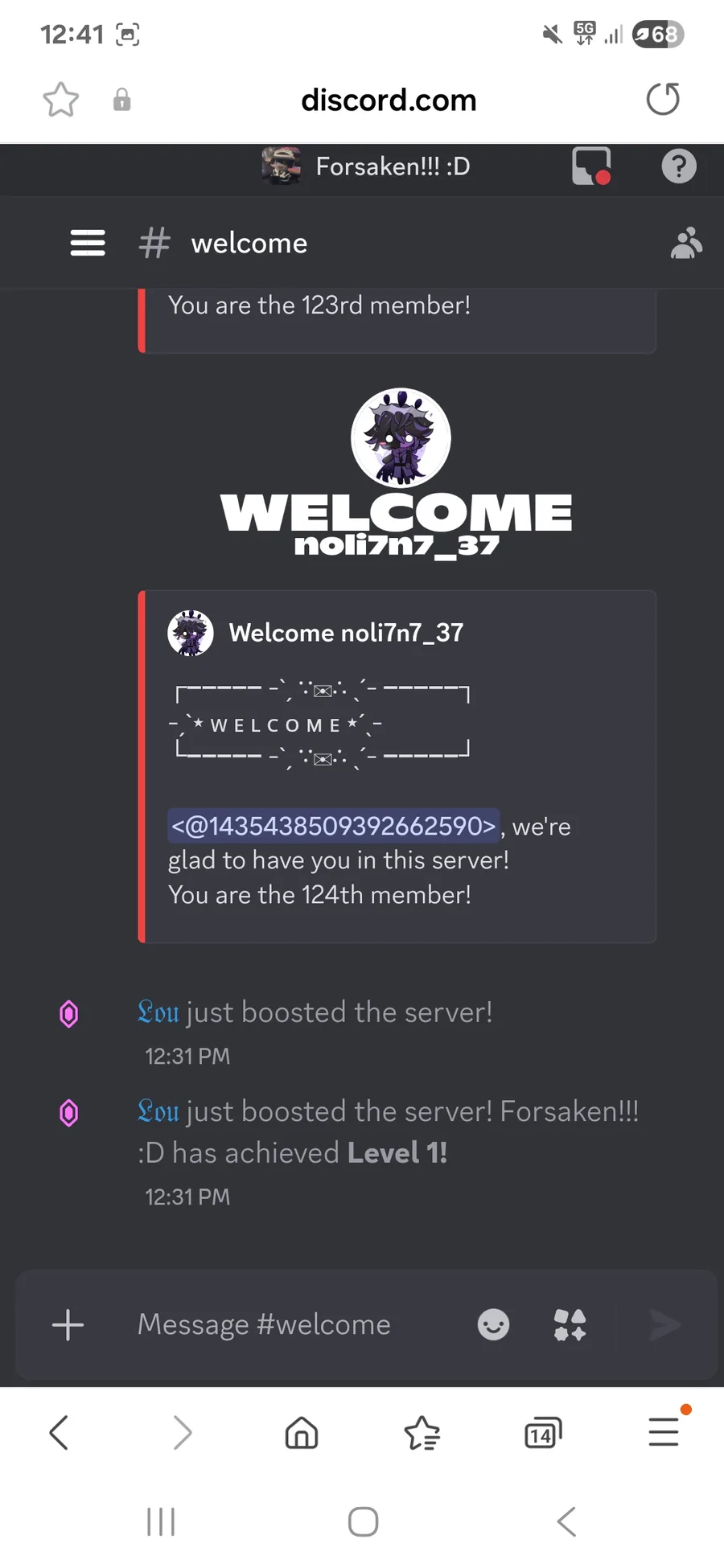Open the browser menu with orange dot
The width and height of the screenshot is (724, 1568).
(665, 1430)
